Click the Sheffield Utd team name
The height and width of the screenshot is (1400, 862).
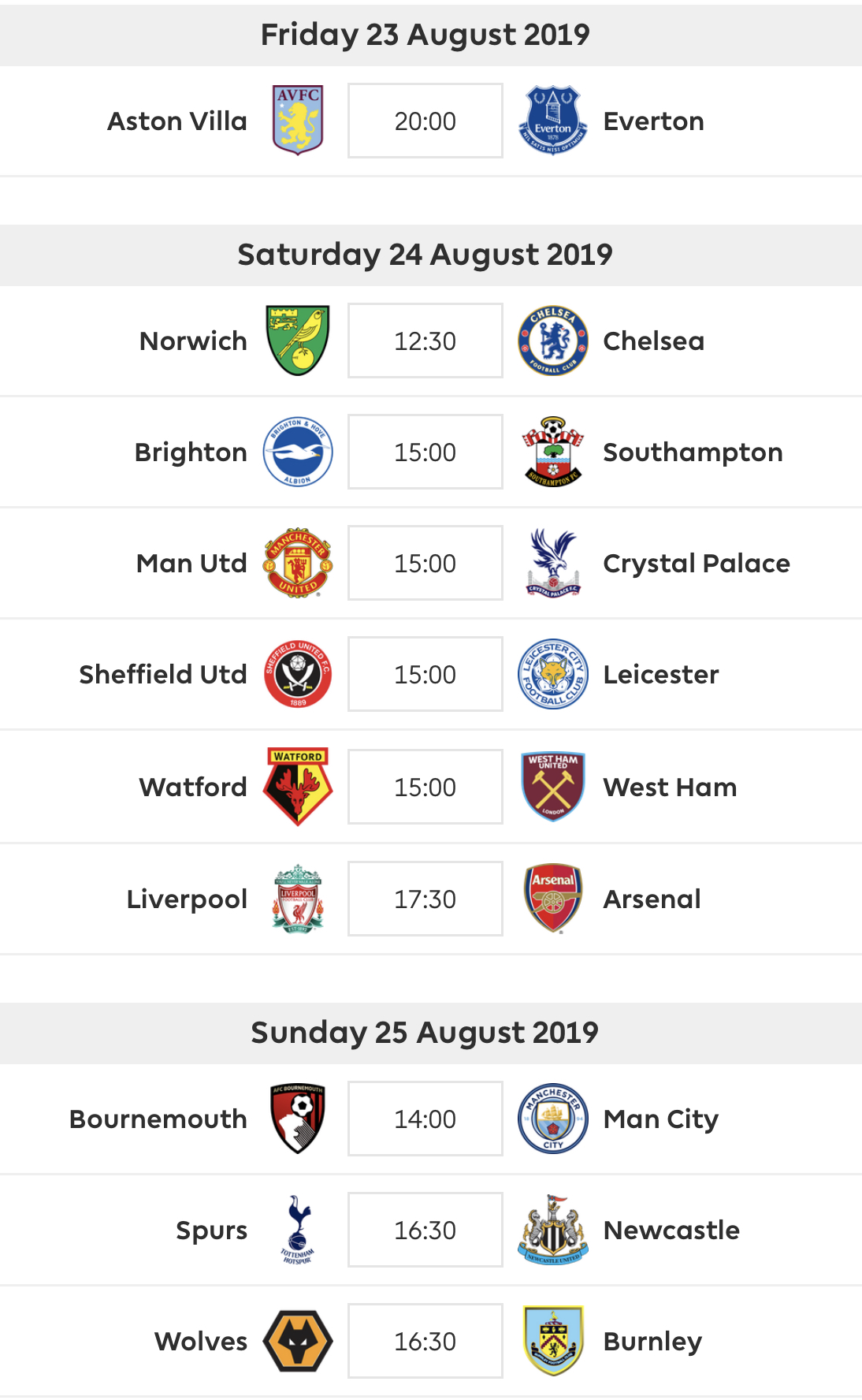tap(163, 674)
